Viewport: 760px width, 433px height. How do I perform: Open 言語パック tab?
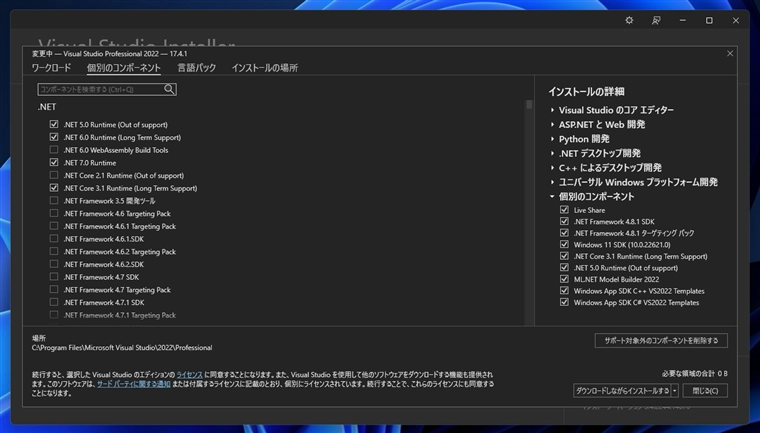(x=196, y=68)
